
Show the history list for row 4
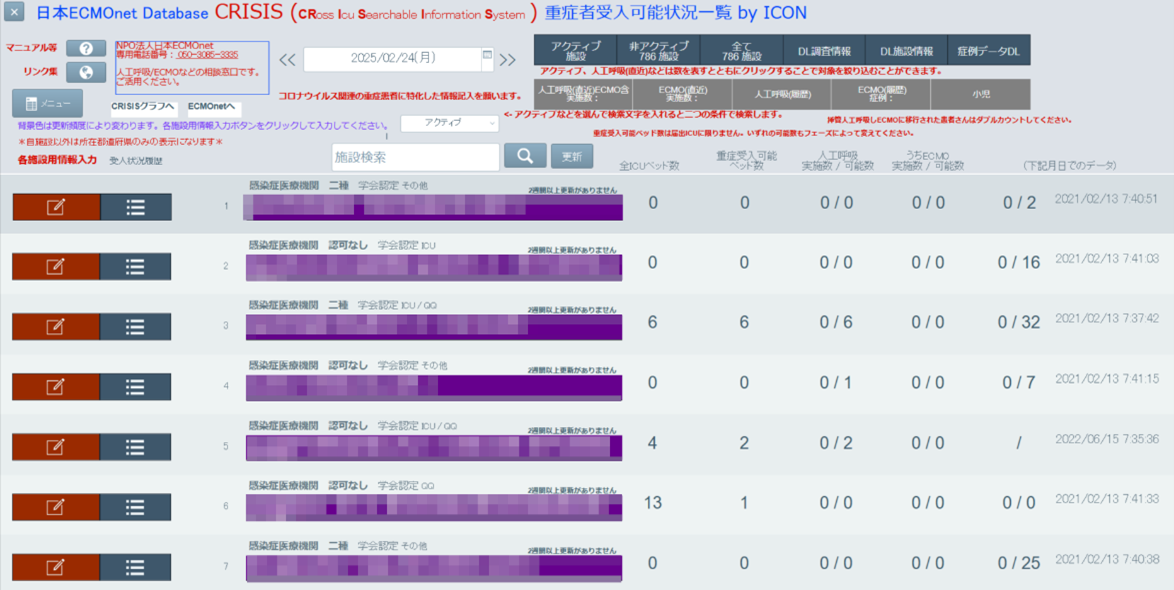[136, 386]
